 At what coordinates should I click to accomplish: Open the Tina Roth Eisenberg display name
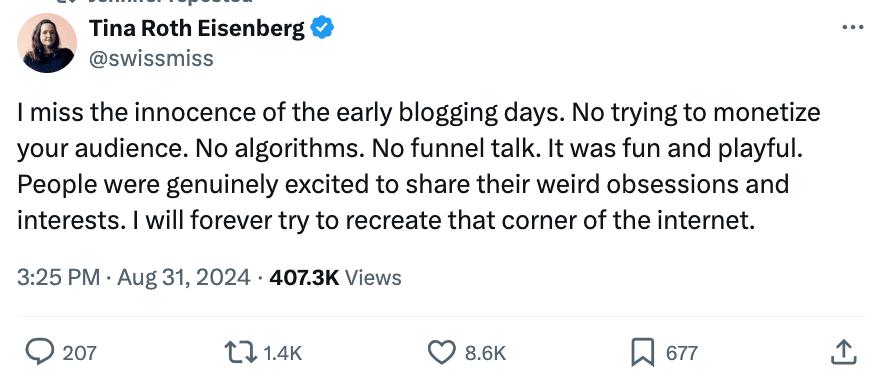coord(197,28)
